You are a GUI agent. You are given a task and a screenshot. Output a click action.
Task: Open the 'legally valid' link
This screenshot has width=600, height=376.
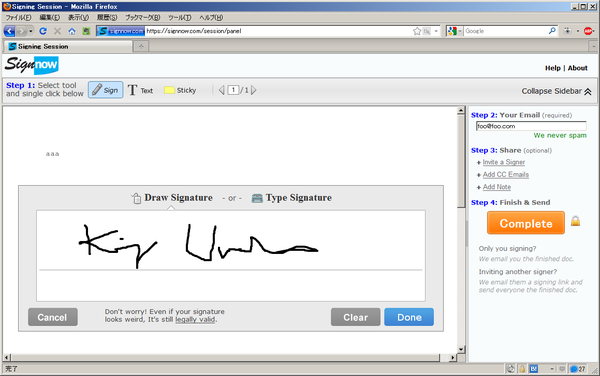(195, 319)
